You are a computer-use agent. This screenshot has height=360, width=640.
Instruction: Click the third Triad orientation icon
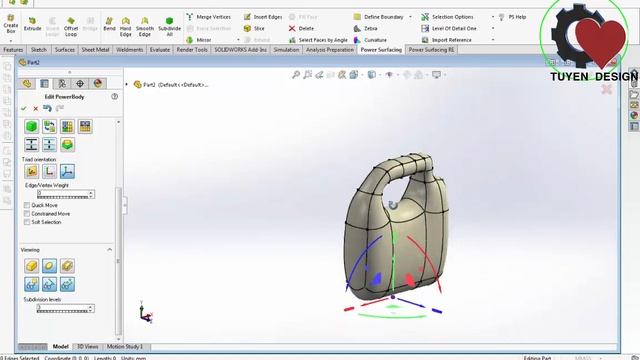click(67, 171)
